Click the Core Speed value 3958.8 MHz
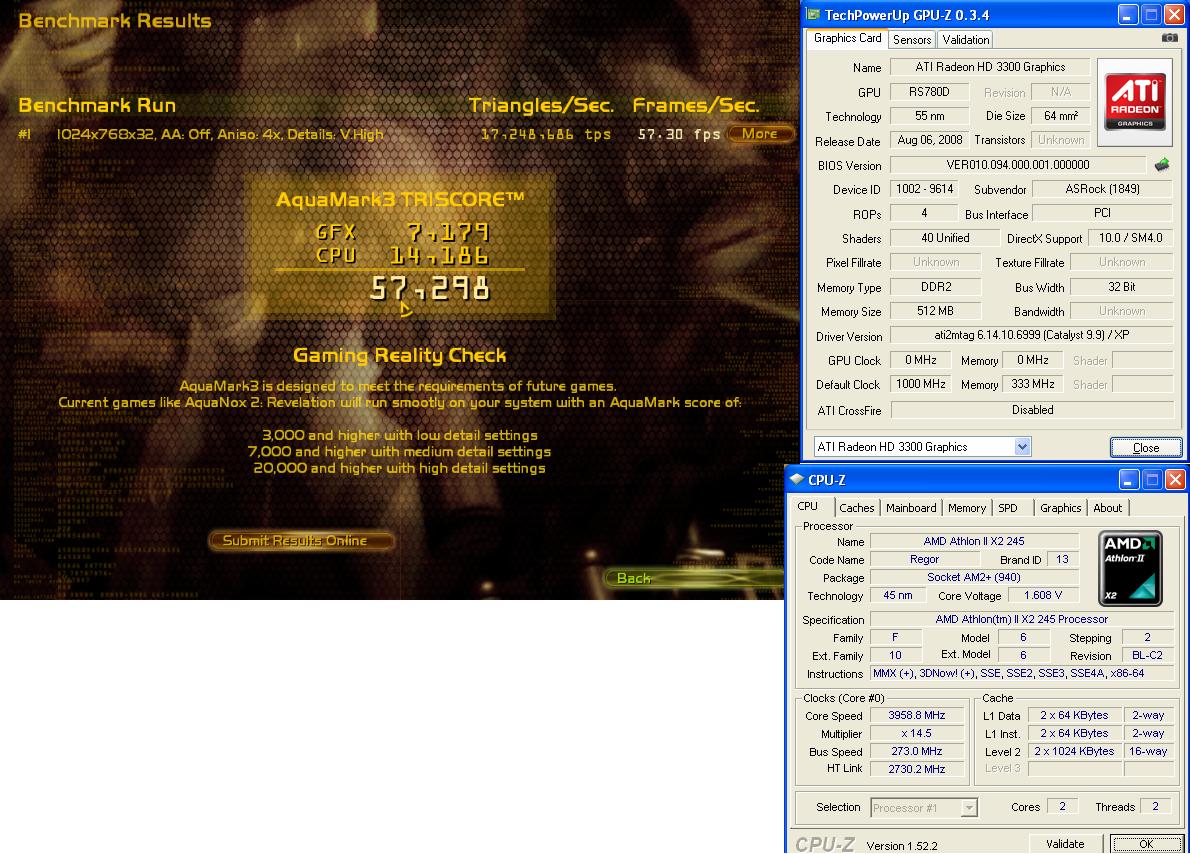The height and width of the screenshot is (854, 1190). click(916, 715)
